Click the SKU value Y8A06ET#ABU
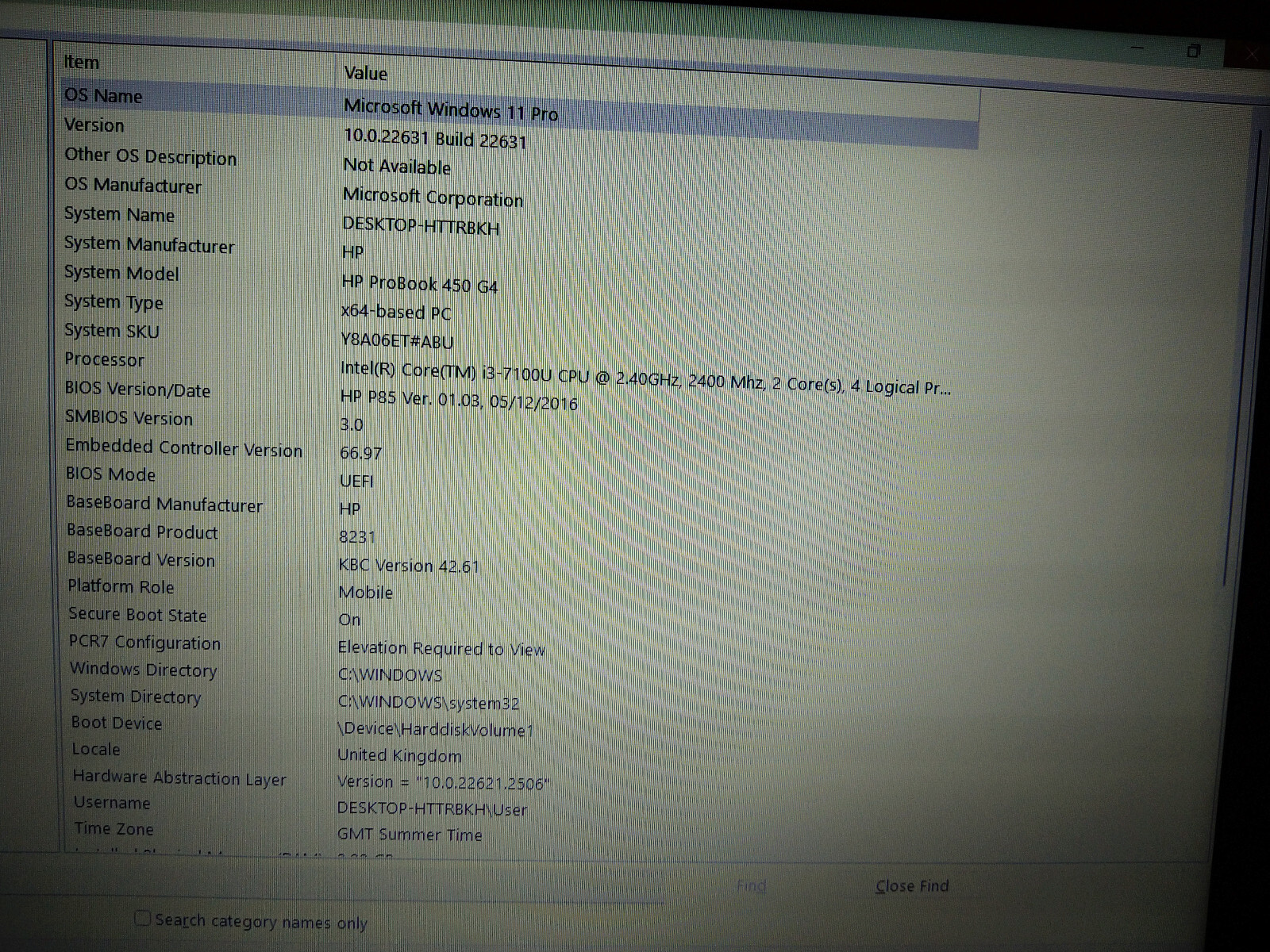1270x952 pixels. click(x=397, y=341)
